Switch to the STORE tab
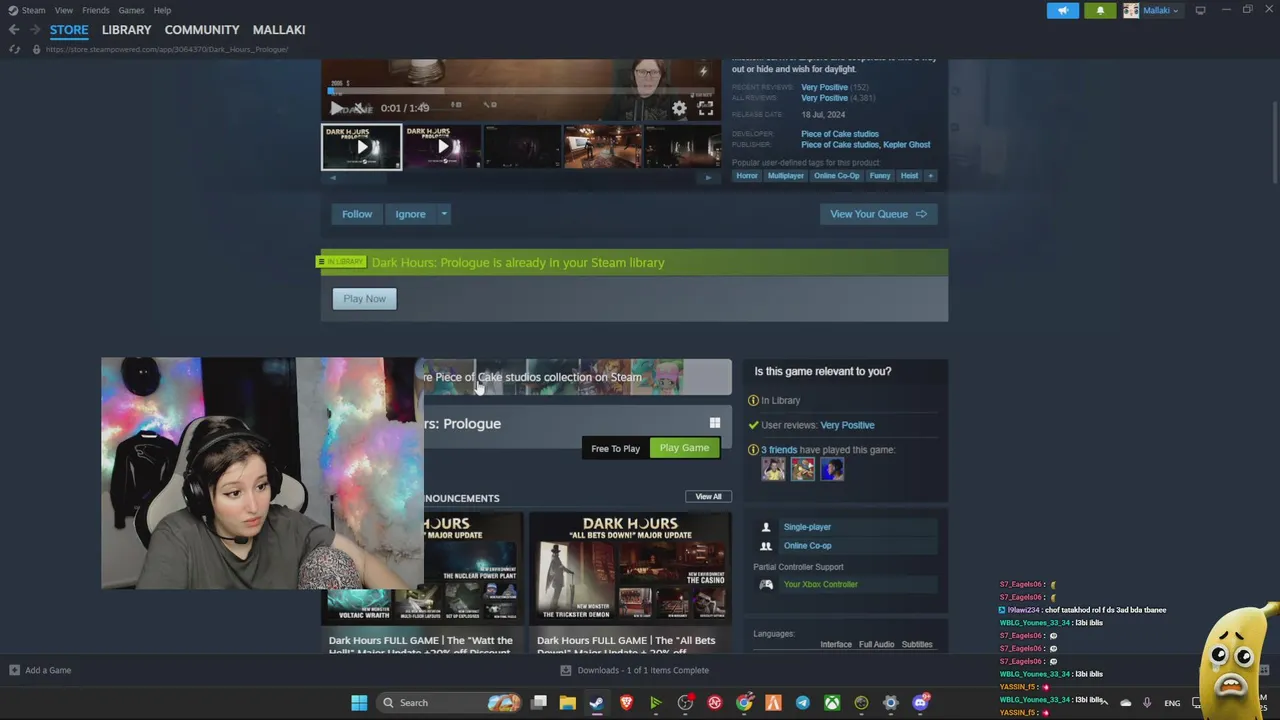 click(69, 30)
